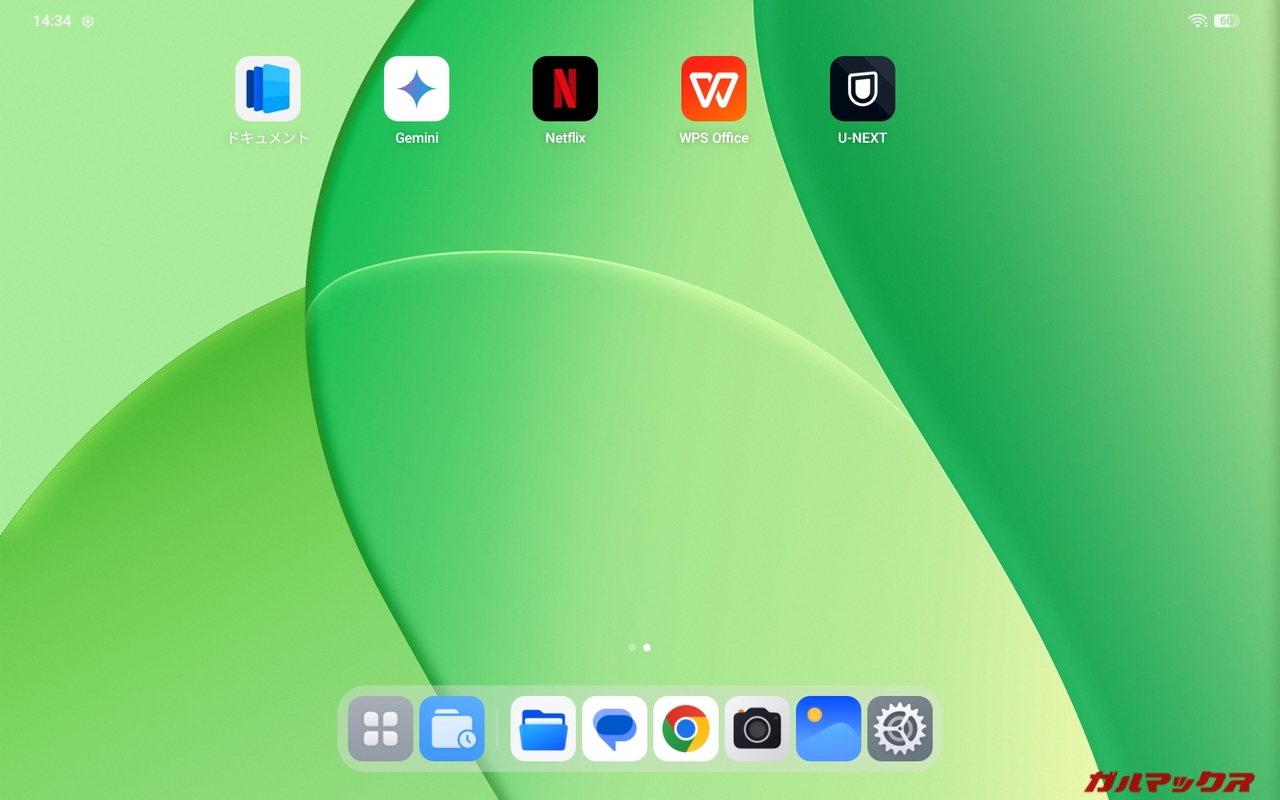Open the Messages app in dock

coord(615,729)
